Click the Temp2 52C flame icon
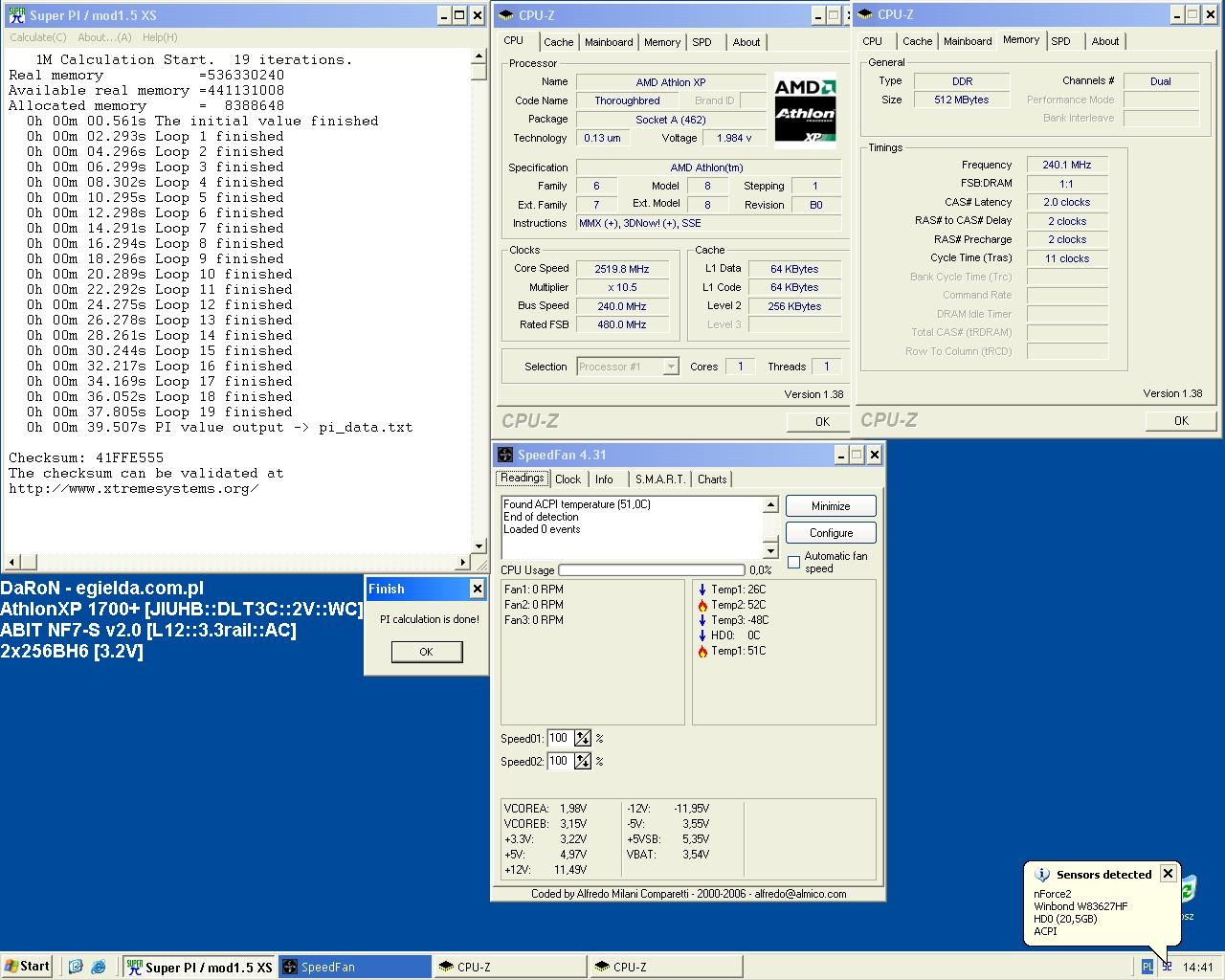 pyautogui.click(x=702, y=605)
